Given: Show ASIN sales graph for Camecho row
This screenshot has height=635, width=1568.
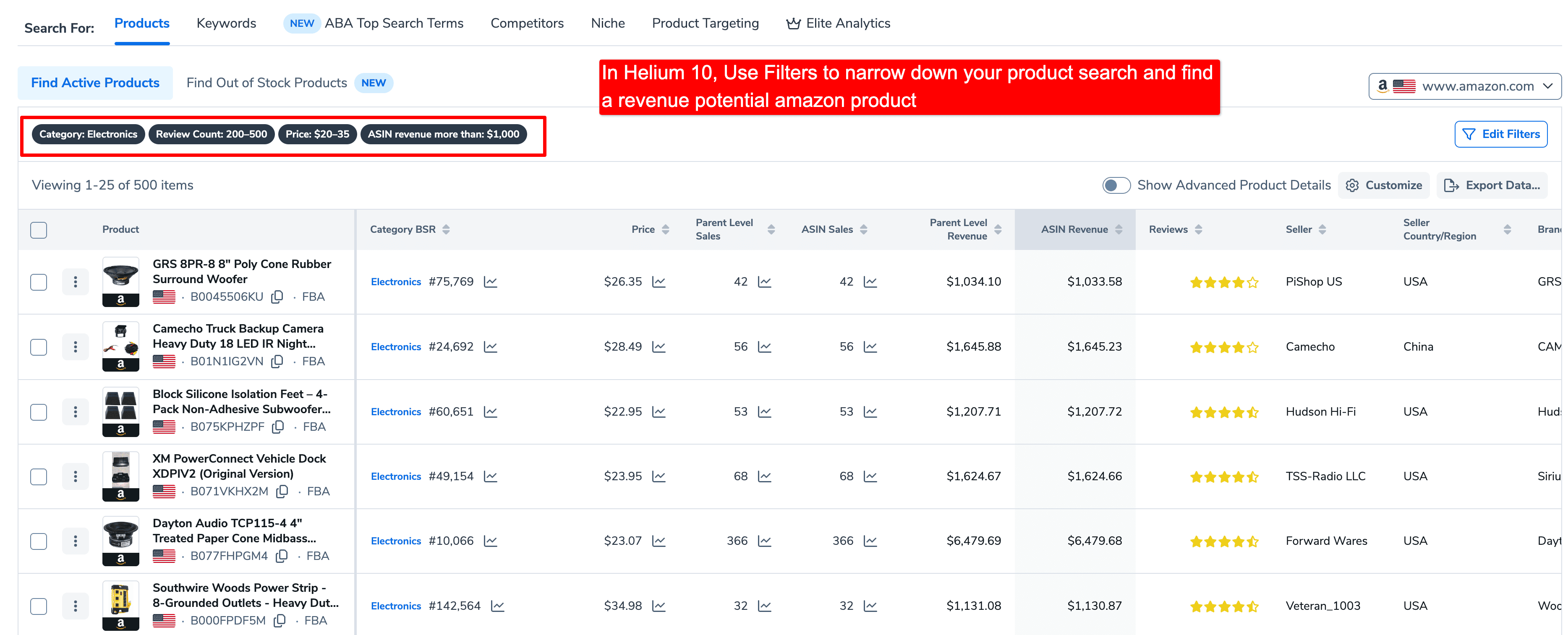Looking at the screenshot, I should 870,347.
